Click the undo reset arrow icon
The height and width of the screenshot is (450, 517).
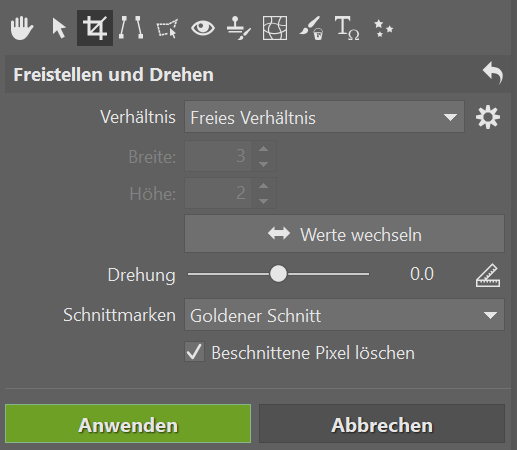pos(493,73)
